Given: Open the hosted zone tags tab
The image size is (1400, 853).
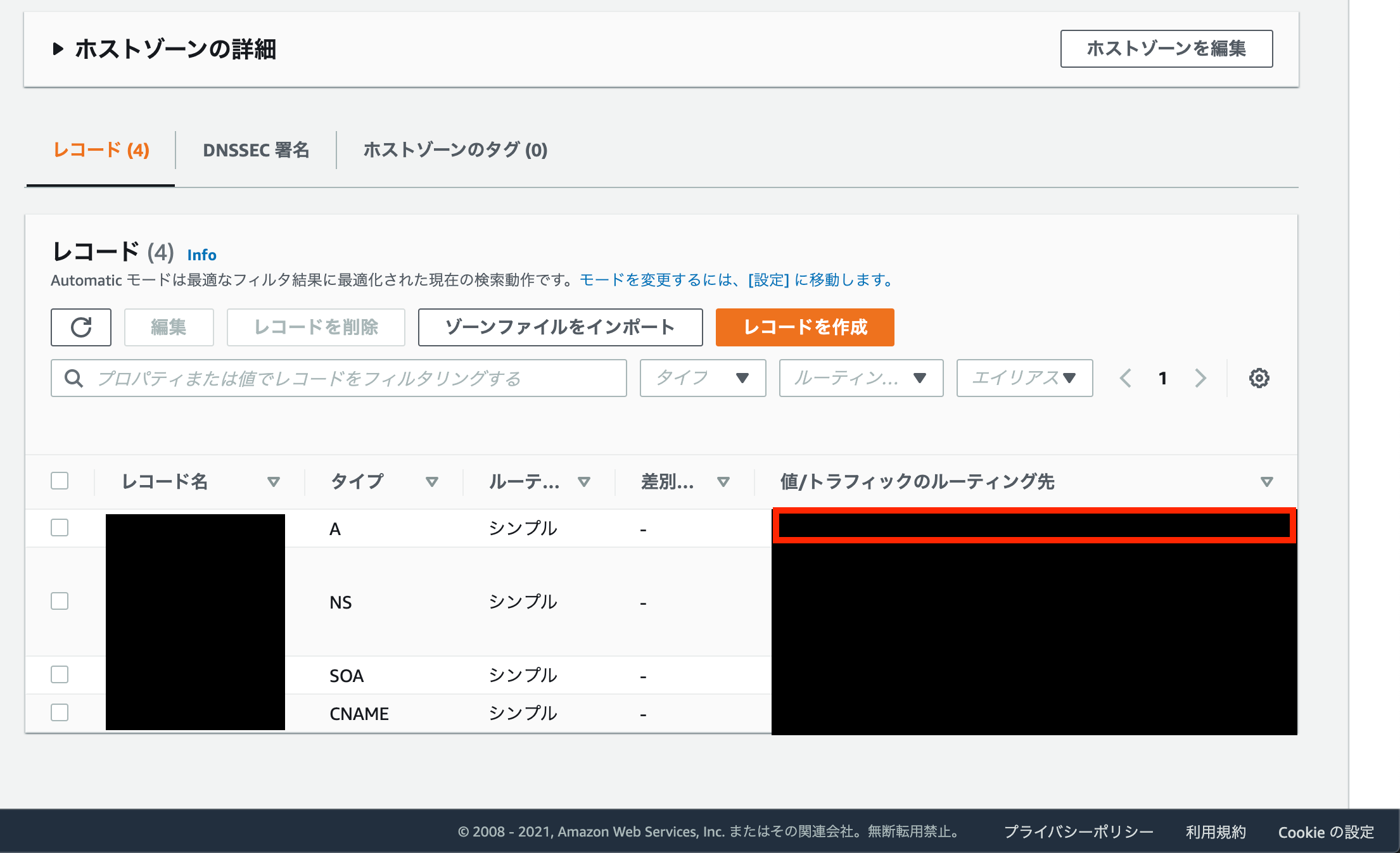Looking at the screenshot, I should (x=455, y=150).
